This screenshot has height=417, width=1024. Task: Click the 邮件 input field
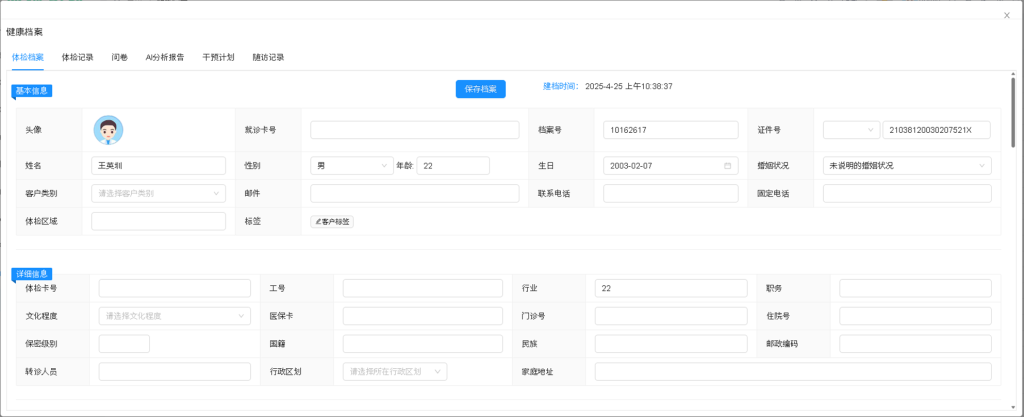click(415, 193)
